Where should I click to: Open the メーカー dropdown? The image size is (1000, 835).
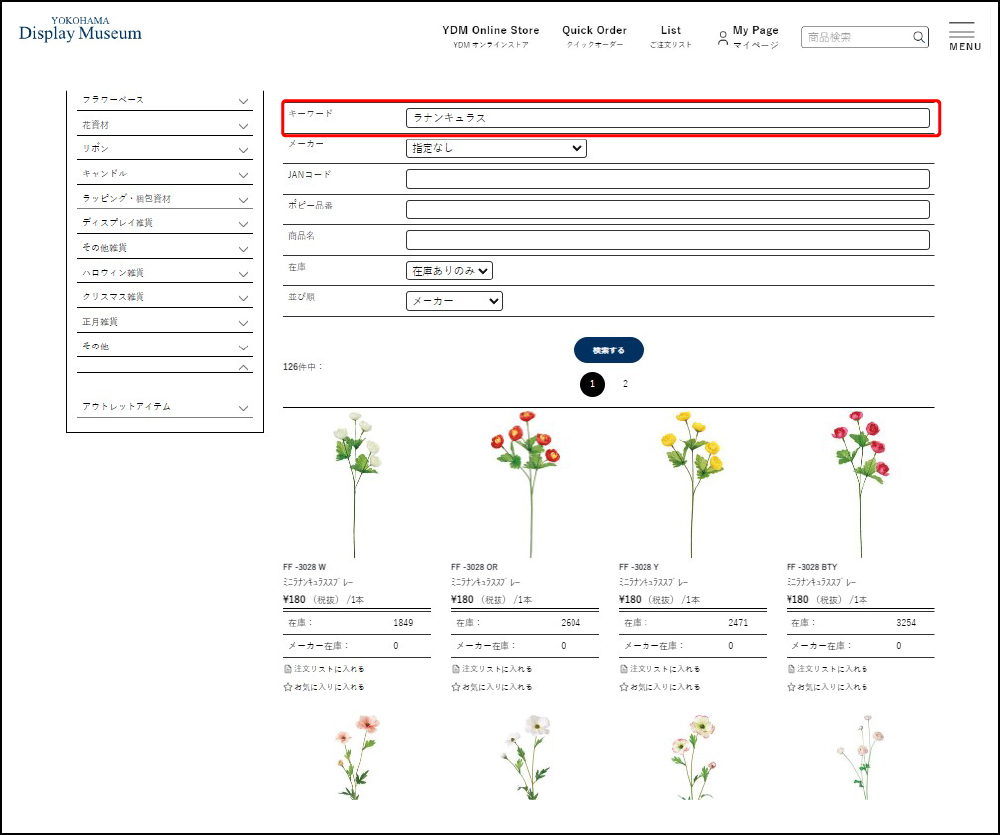point(496,148)
